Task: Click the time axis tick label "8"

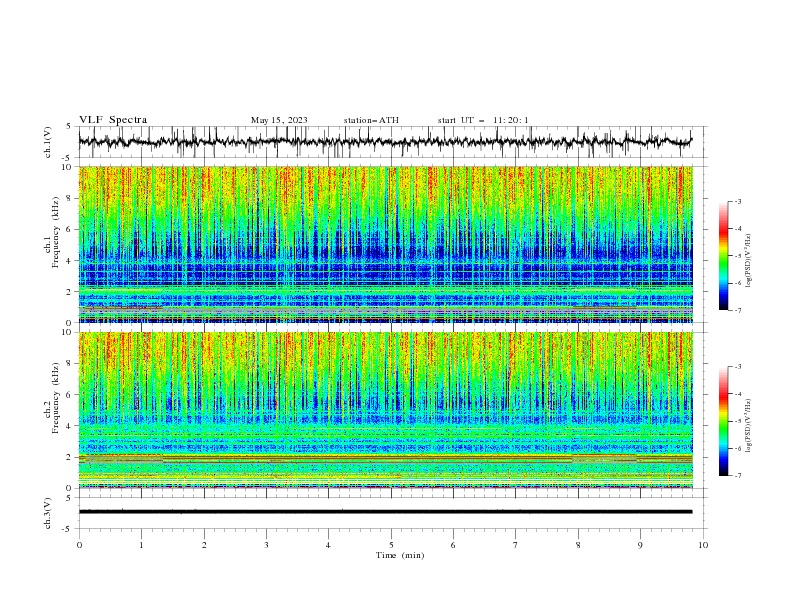Action: point(578,545)
